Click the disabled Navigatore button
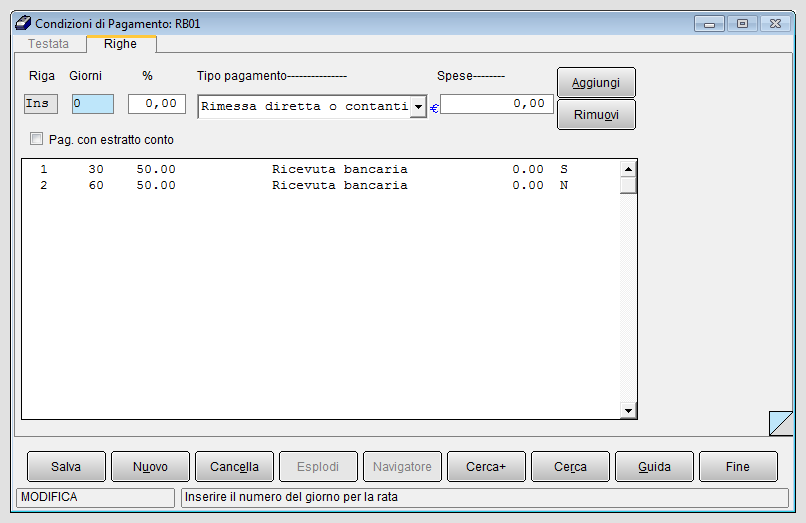Viewport: 806px width, 523px height. click(402, 466)
